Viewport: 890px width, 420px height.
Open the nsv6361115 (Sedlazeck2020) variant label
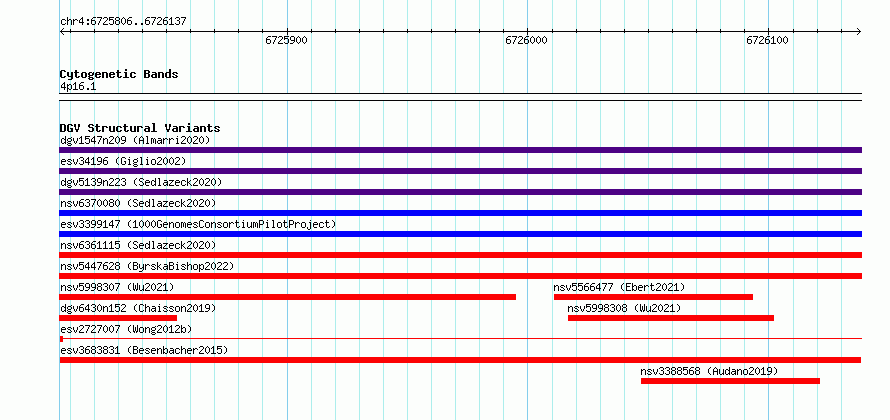click(138, 245)
